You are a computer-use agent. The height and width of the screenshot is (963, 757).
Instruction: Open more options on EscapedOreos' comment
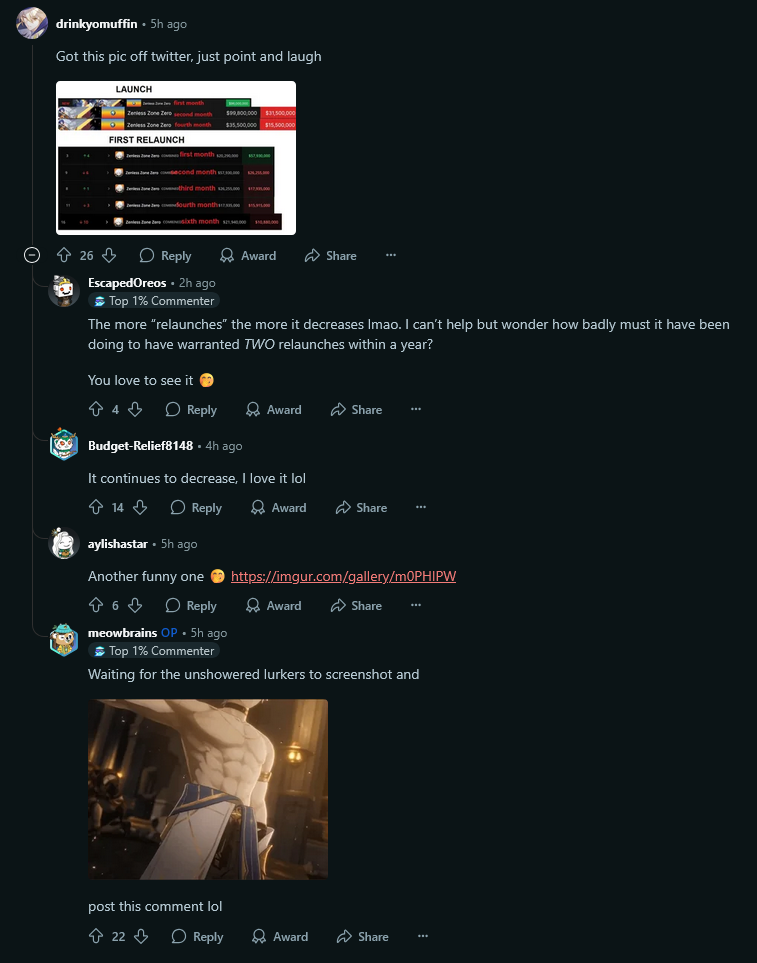pyautogui.click(x=416, y=409)
